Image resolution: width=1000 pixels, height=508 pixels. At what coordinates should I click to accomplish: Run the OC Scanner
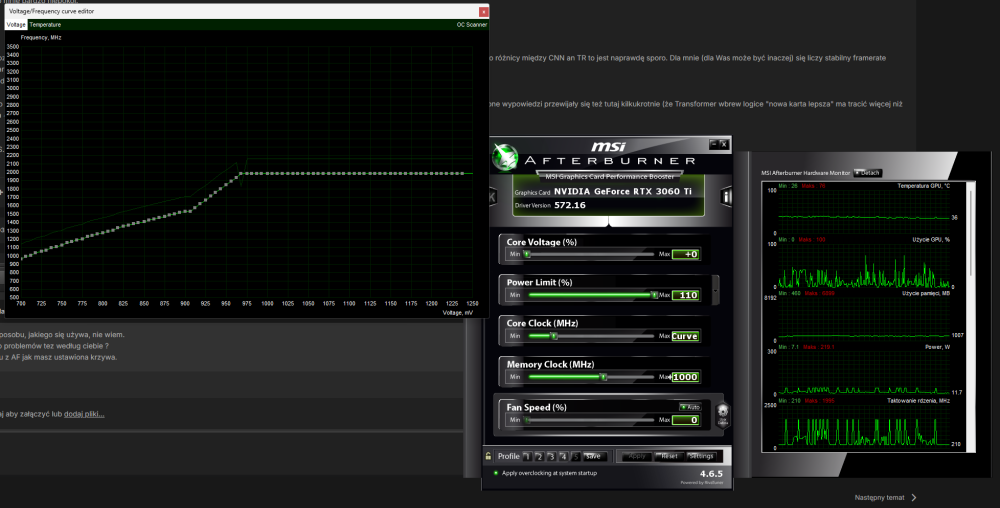472,23
